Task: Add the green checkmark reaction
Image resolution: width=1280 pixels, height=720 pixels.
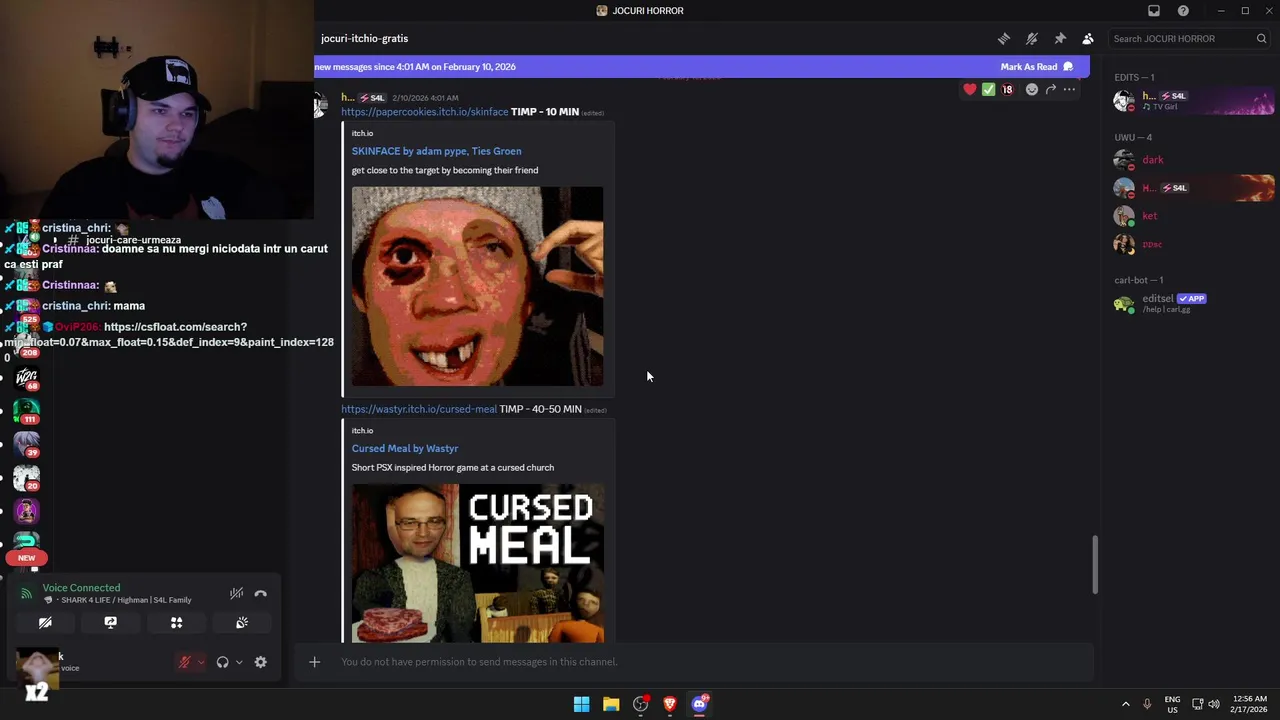Action: click(x=989, y=90)
